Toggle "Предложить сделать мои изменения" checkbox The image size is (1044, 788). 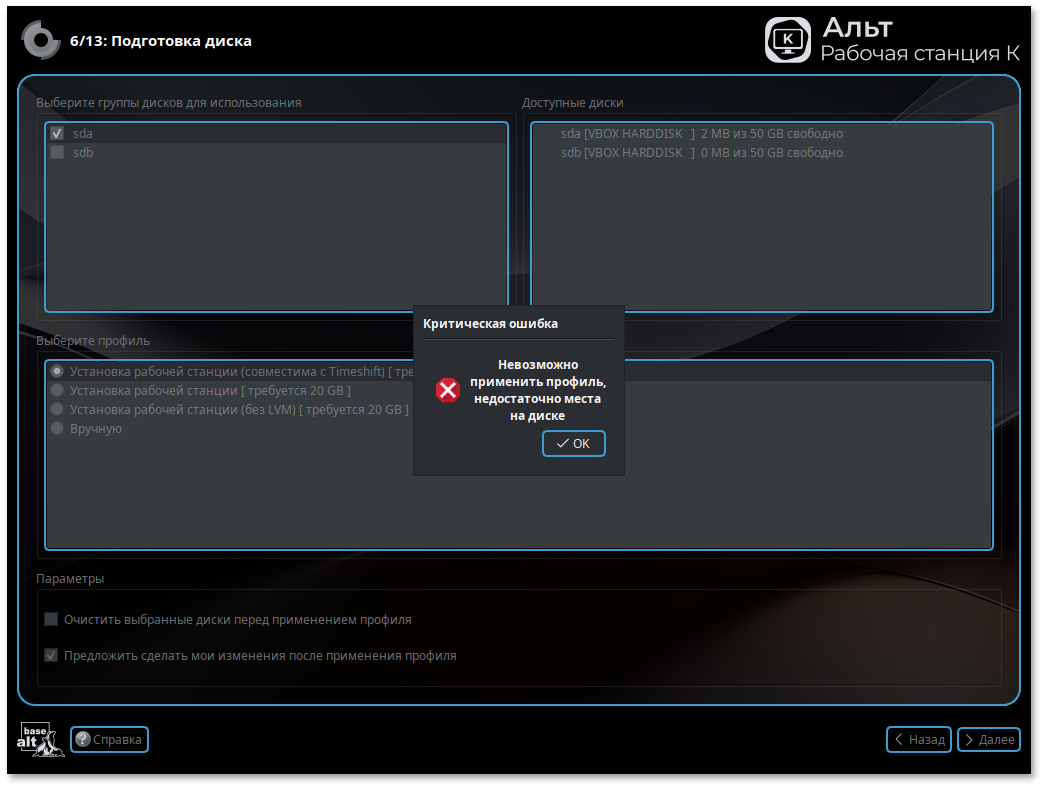click(x=51, y=656)
